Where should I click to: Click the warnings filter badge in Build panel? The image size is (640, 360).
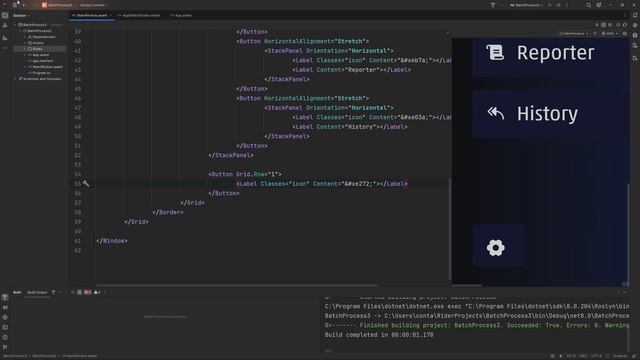[x=97, y=292]
